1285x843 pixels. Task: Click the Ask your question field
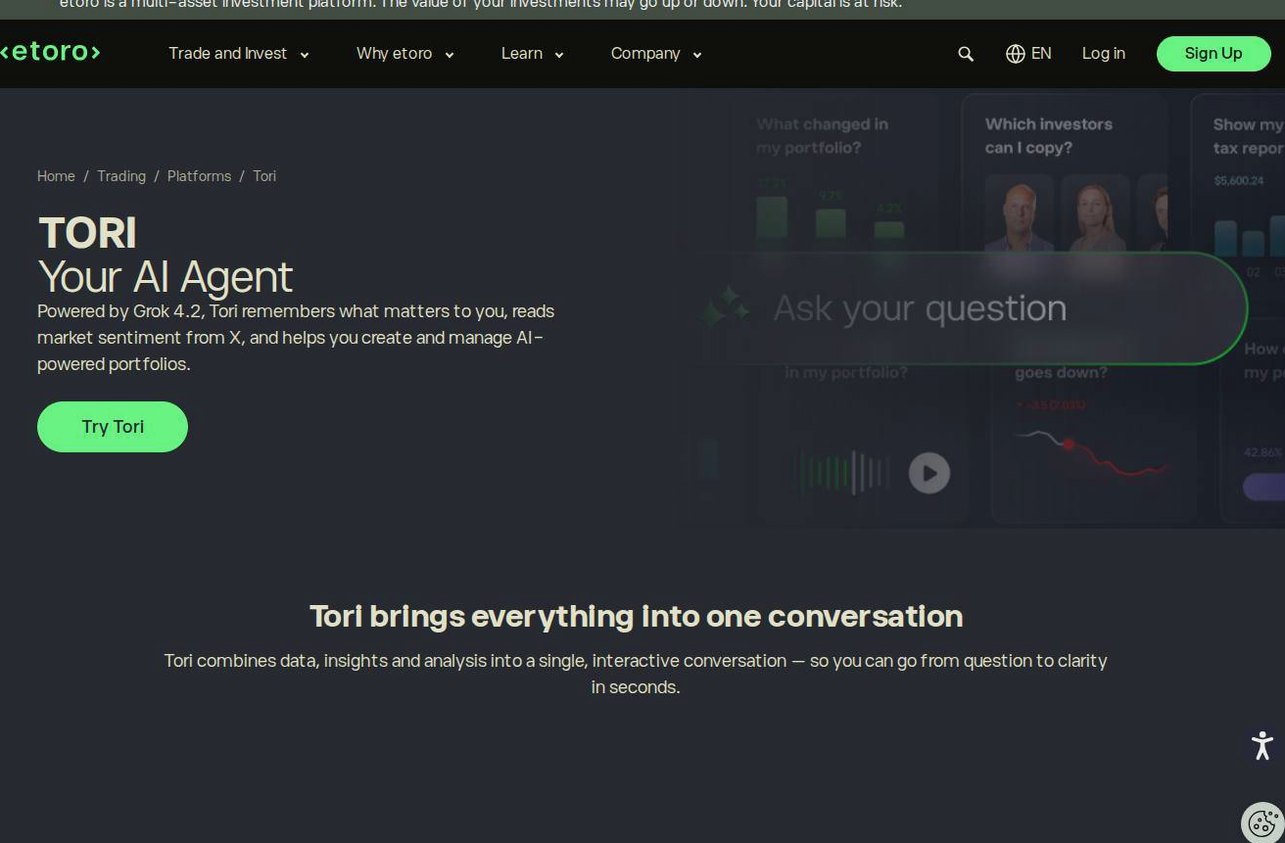tap(985, 308)
